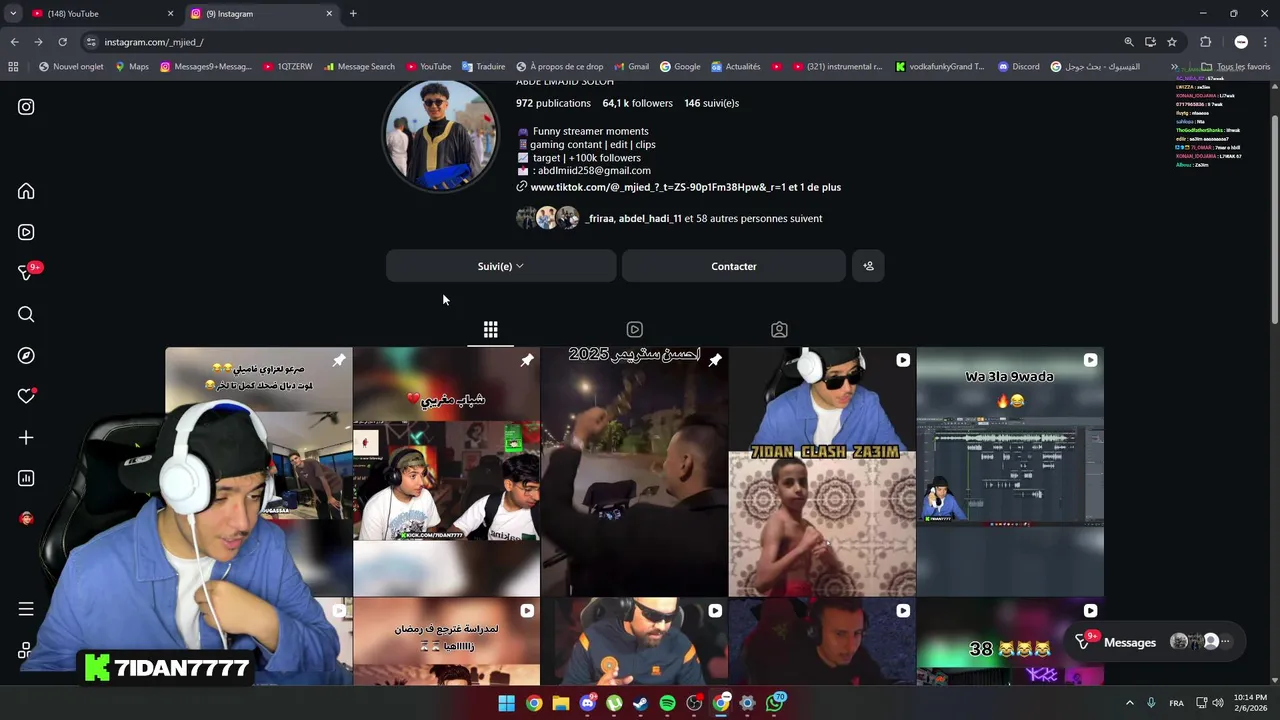Open the profile picture avatar
This screenshot has height=720, width=1280.
point(440,135)
